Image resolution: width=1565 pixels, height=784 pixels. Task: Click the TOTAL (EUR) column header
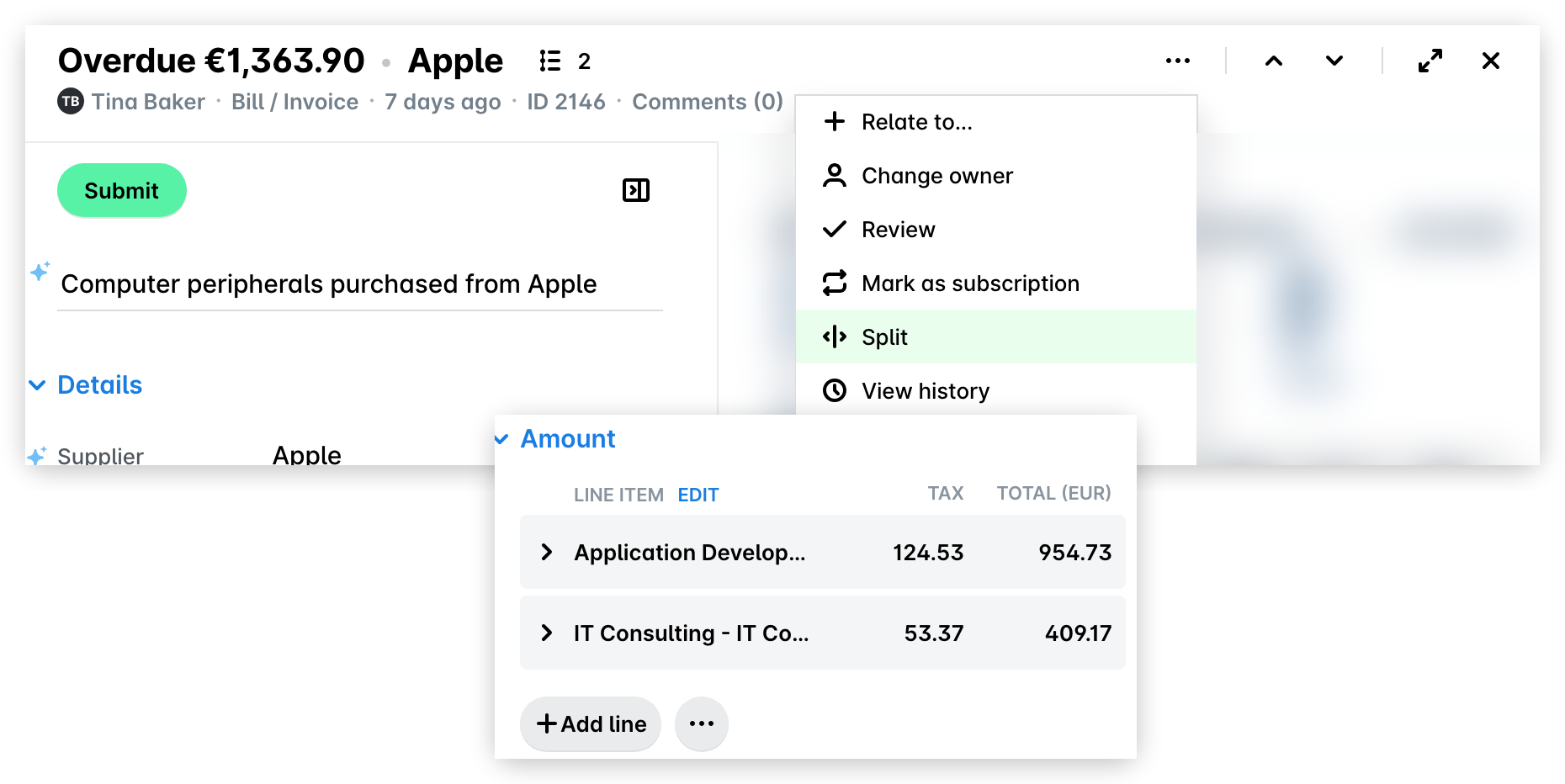[1054, 493]
